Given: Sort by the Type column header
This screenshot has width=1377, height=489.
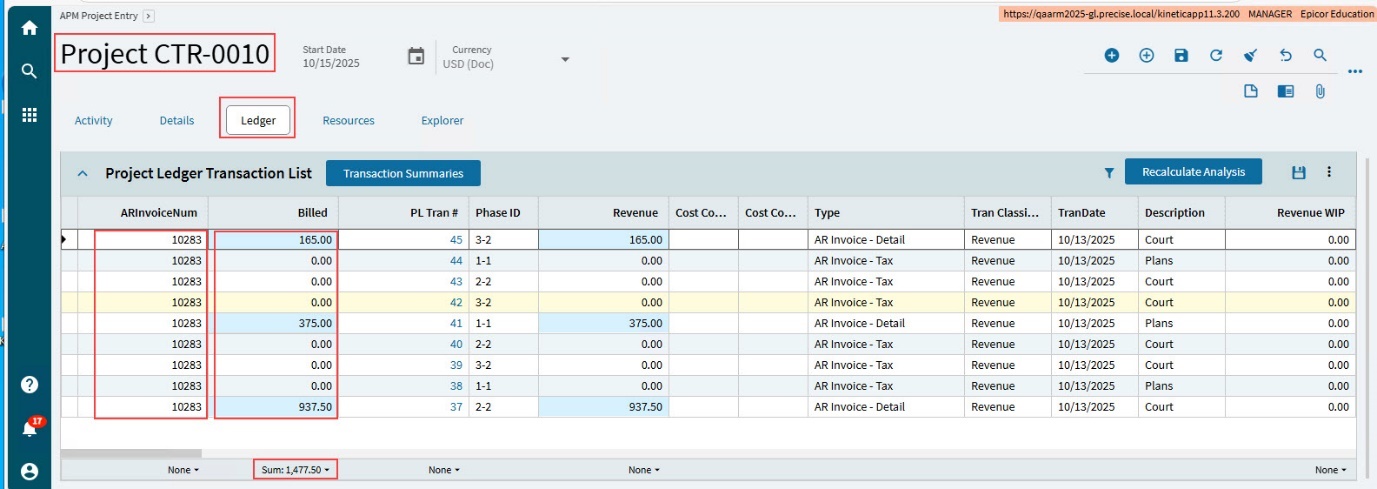Looking at the screenshot, I should click(886, 212).
